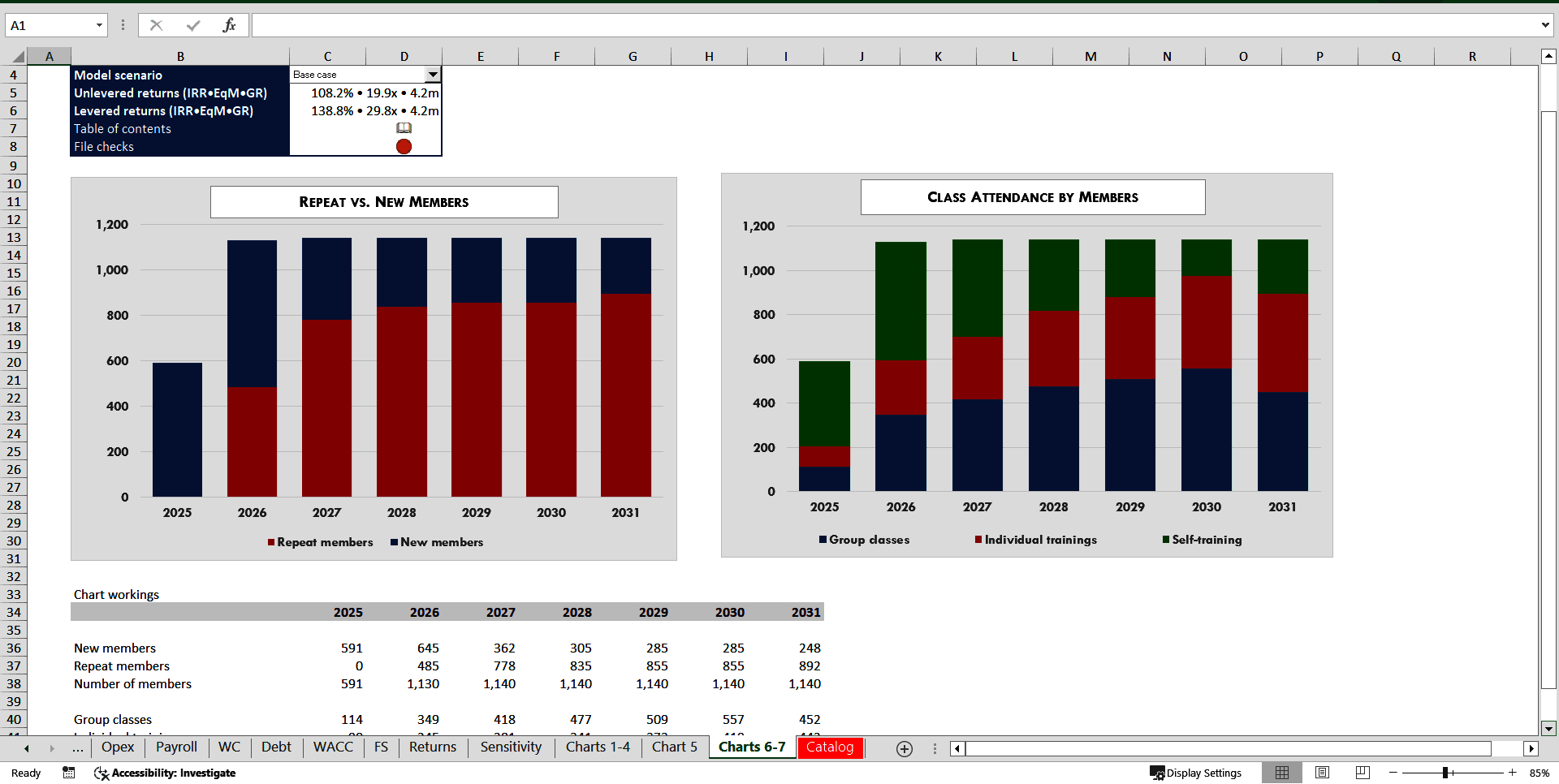
Task: Open Display Settings from the status bar
Action: [x=1196, y=773]
